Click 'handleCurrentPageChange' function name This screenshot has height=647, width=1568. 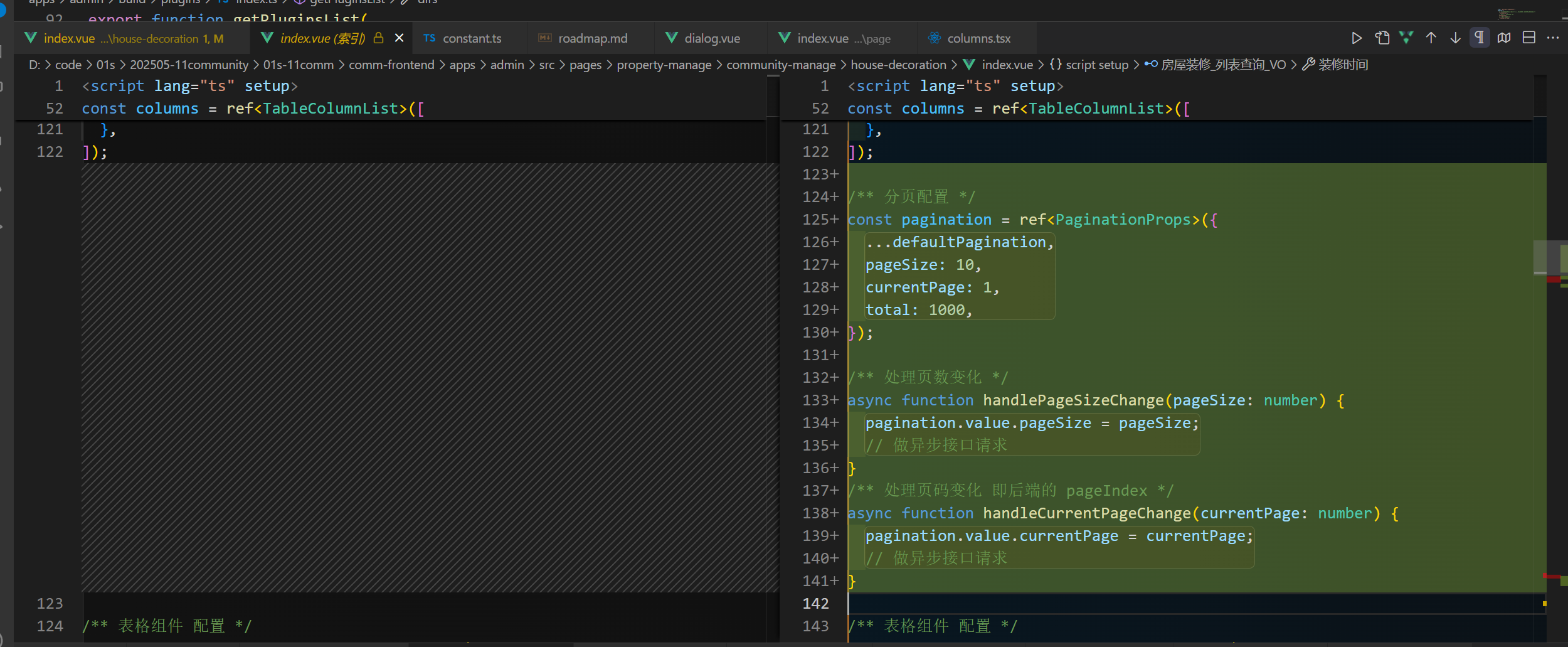point(1087,513)
